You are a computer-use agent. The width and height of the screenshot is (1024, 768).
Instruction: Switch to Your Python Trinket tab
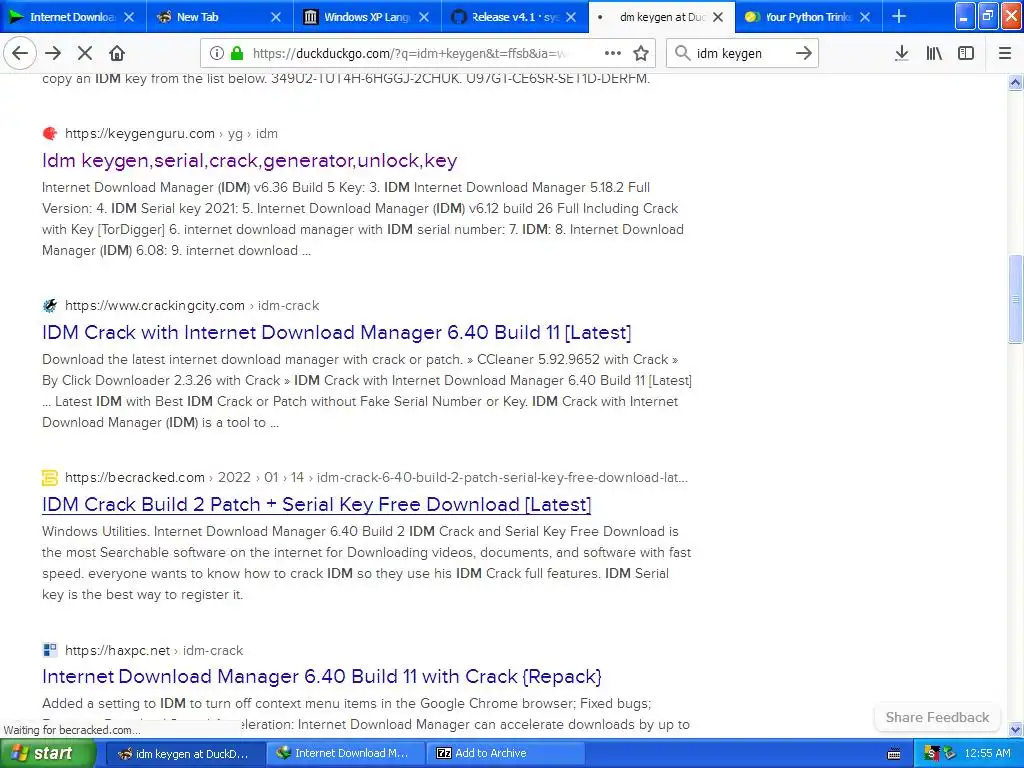[808, 17]
